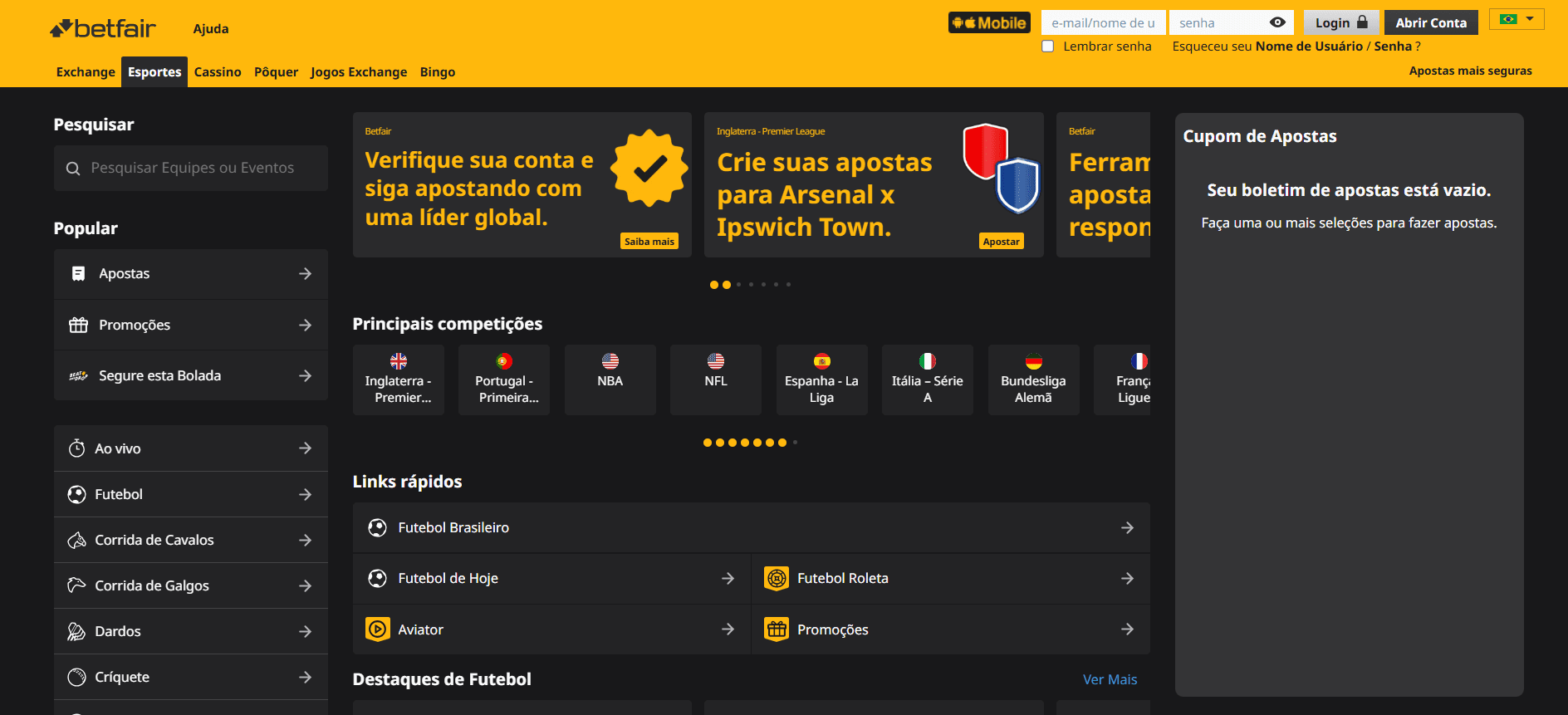
Task: Select the last banner carousel dot
Action: point(788,285)
